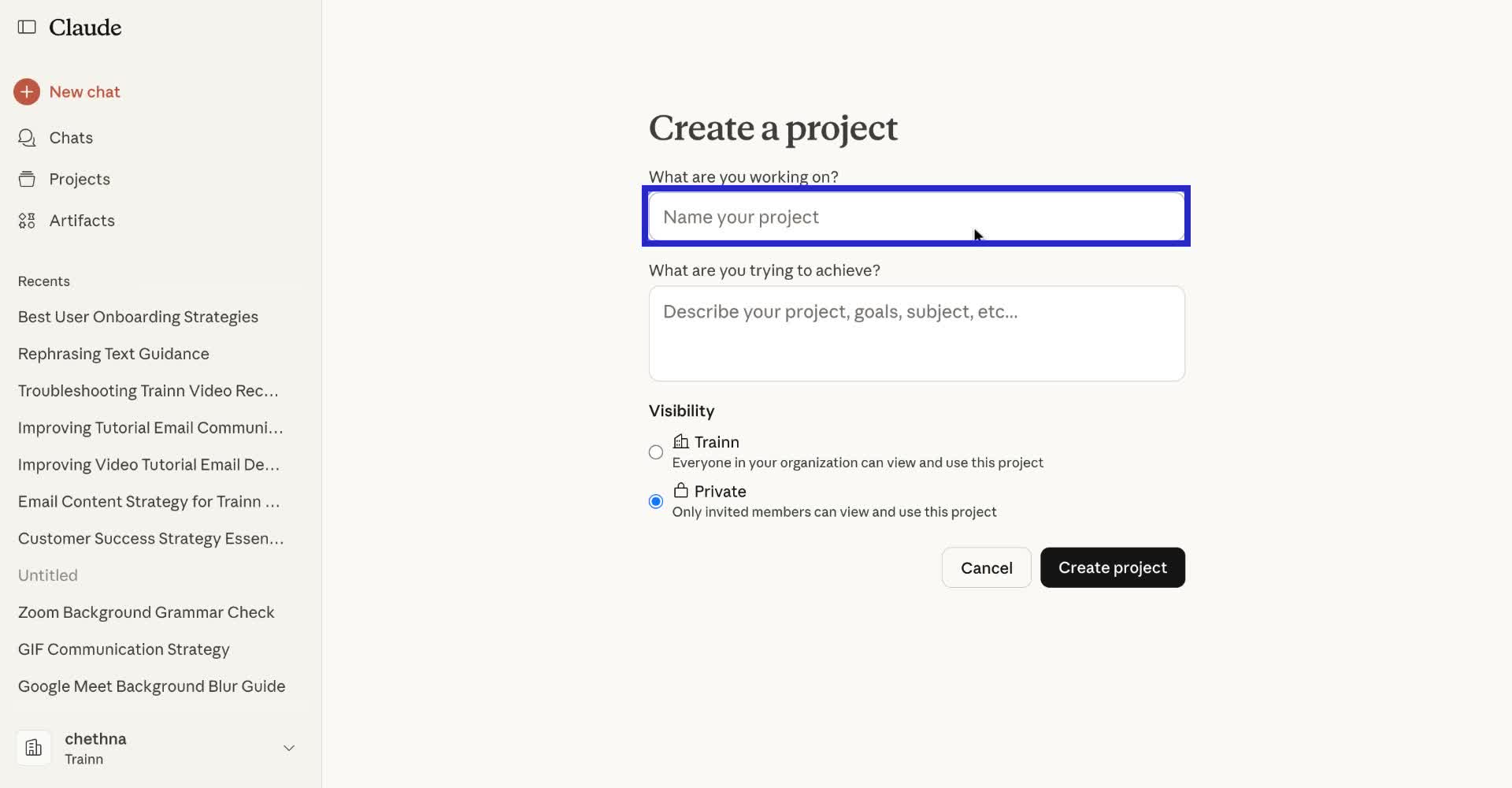Click the project description text area
This screenshot has width=1512, height=788.
[x=916, y=333]
